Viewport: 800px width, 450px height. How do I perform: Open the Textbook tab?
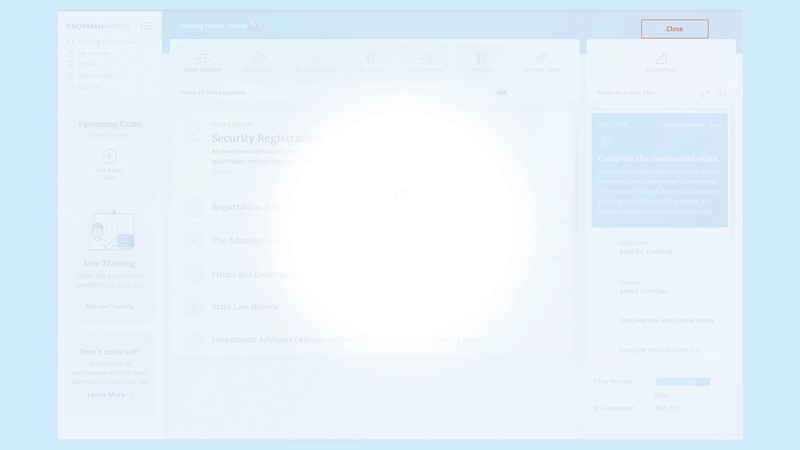(x=481, y=63)
